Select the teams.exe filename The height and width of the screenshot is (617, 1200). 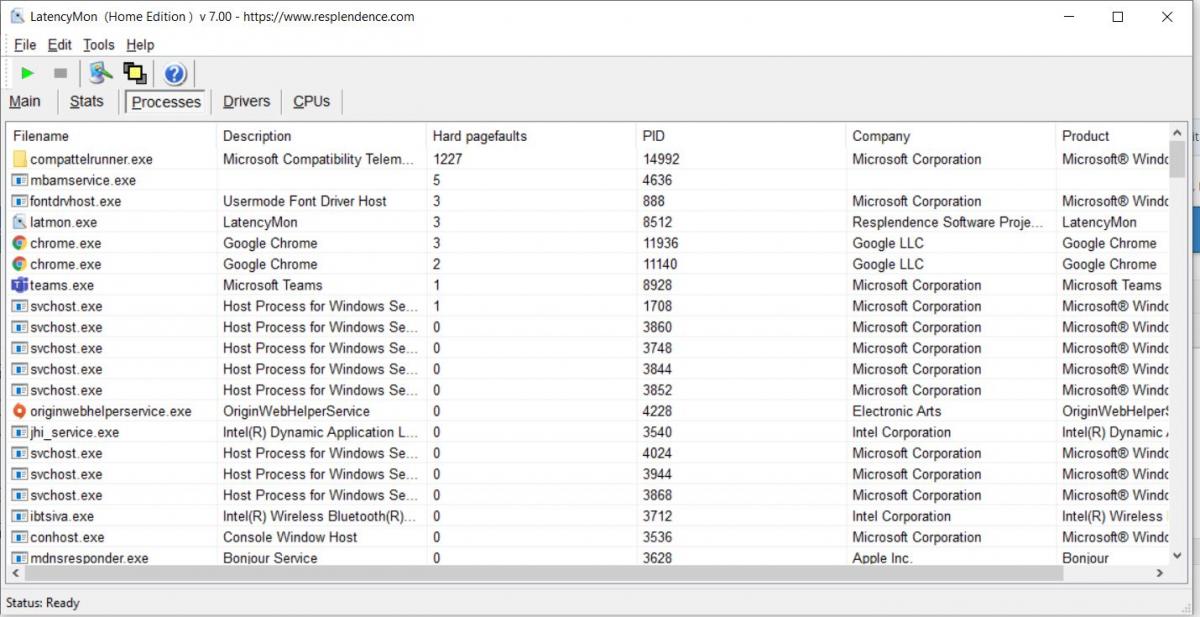(x=62, y=285)
